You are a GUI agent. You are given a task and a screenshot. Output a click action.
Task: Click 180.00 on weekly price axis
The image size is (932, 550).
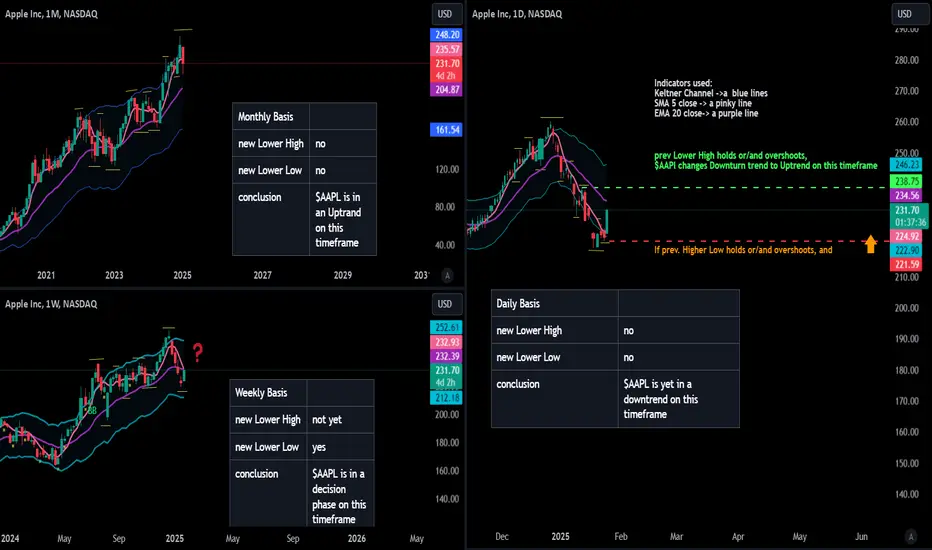[447, 443]
